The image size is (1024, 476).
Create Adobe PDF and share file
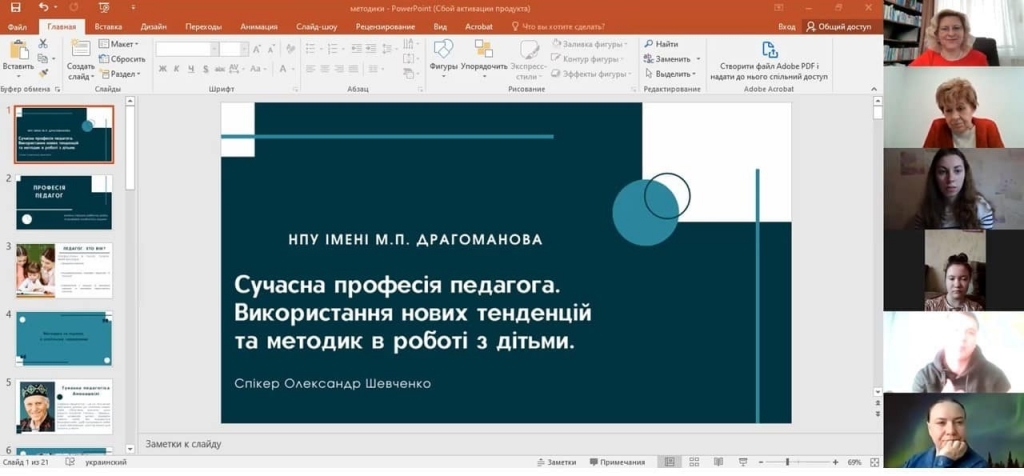769,61
